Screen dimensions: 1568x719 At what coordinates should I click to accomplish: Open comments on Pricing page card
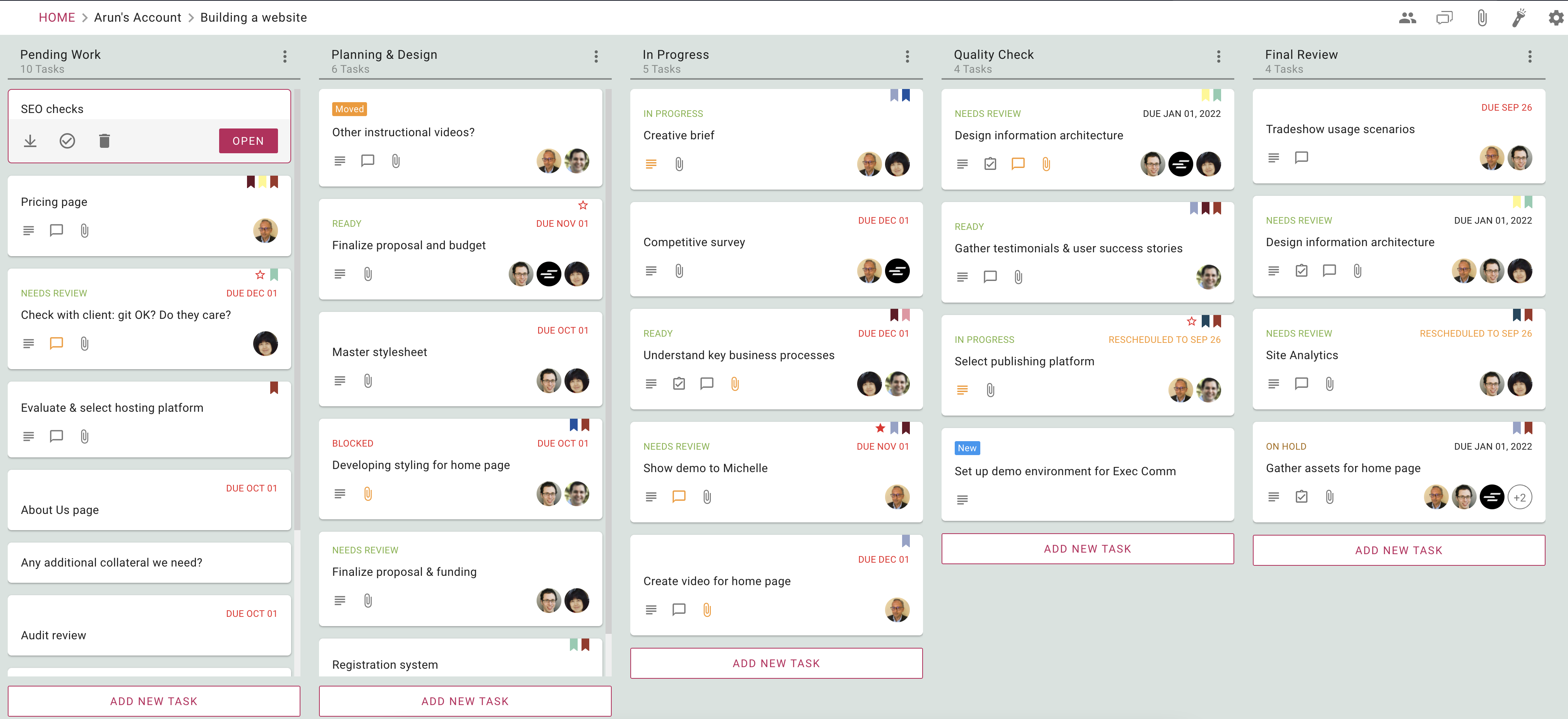point(57,231)
